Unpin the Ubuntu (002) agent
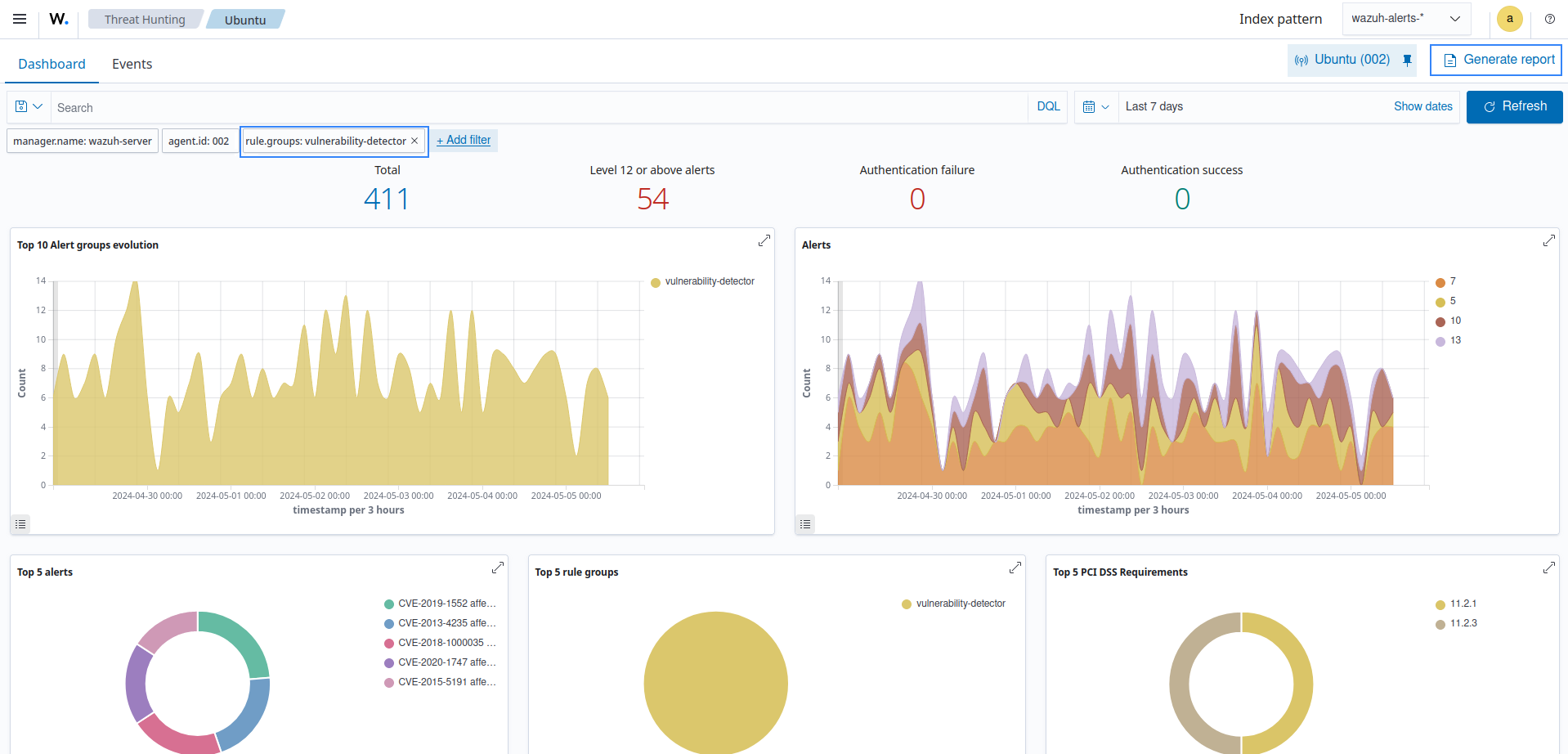Viewport: 1568px width, 754px height. 1407,60
